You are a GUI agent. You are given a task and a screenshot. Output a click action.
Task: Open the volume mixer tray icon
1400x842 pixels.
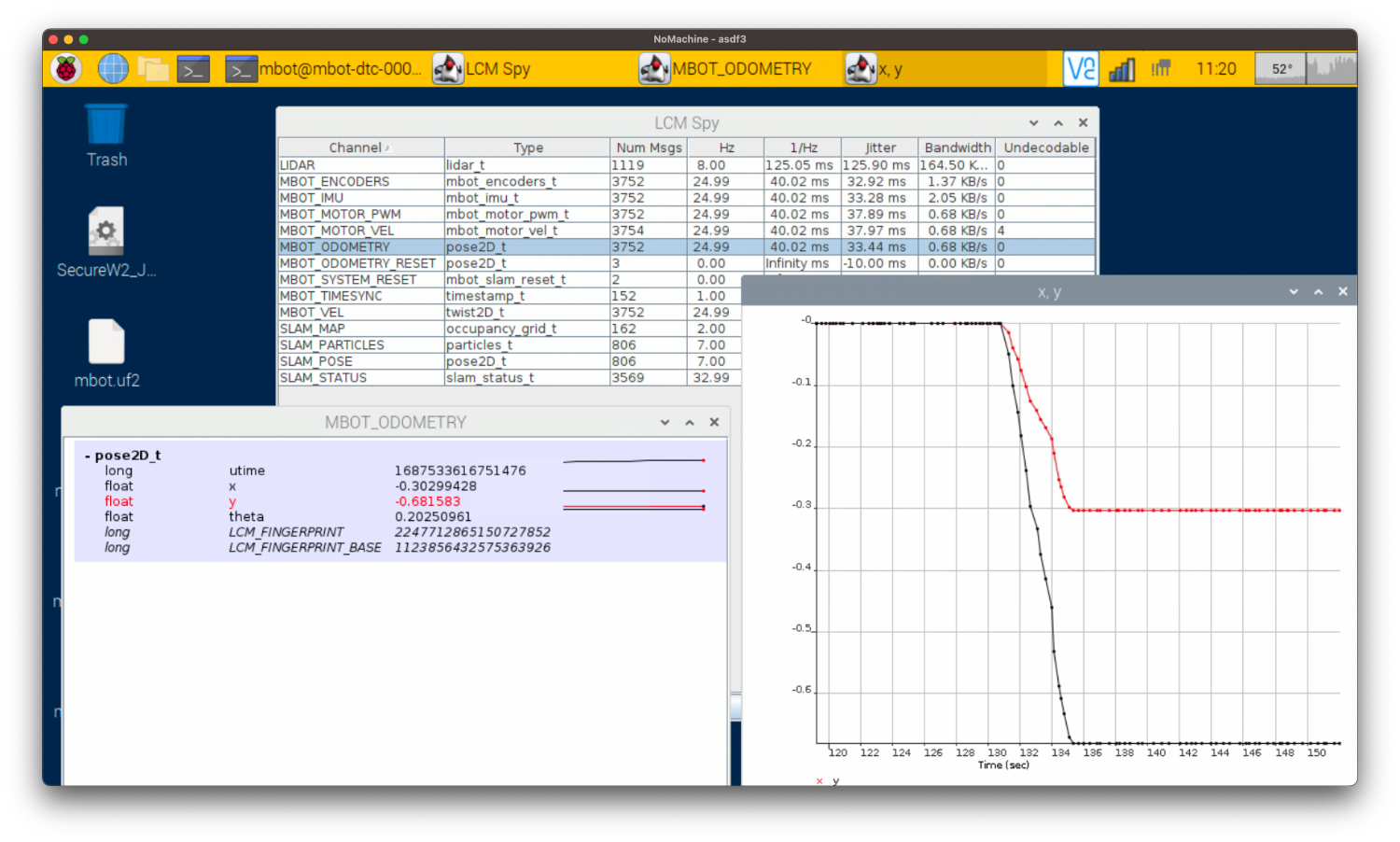pos(1161,69)
